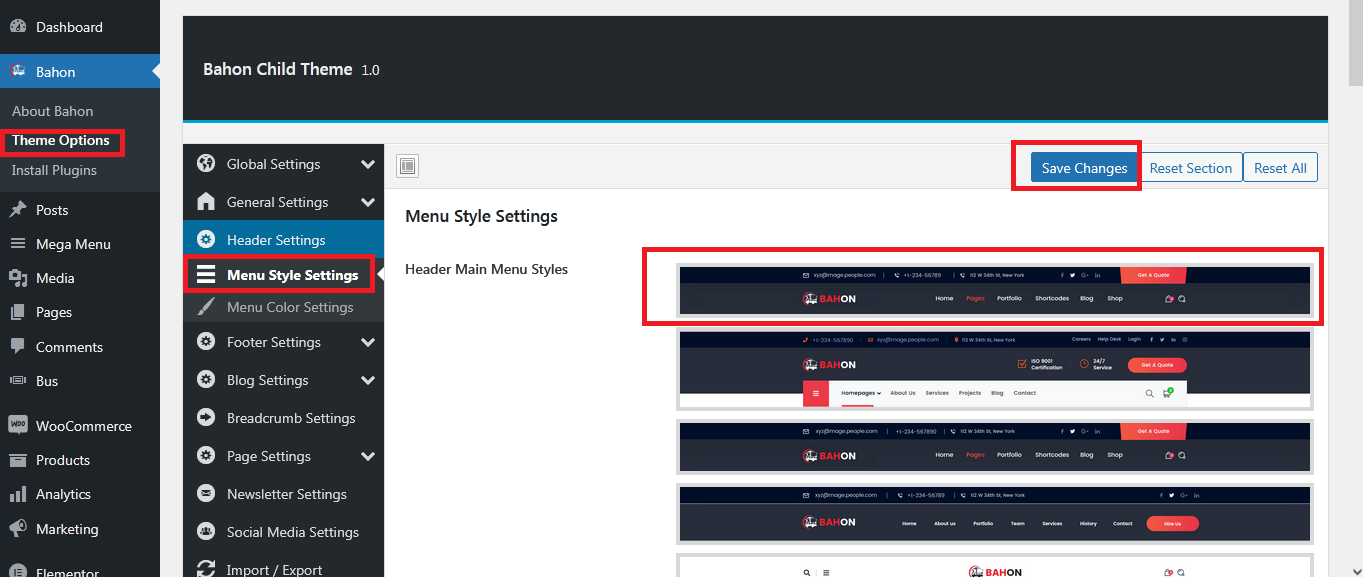1363x577 pixels.
Task: Open Breadcrumb Settings section
Action: pyautogui.click(x=290, y=418)
